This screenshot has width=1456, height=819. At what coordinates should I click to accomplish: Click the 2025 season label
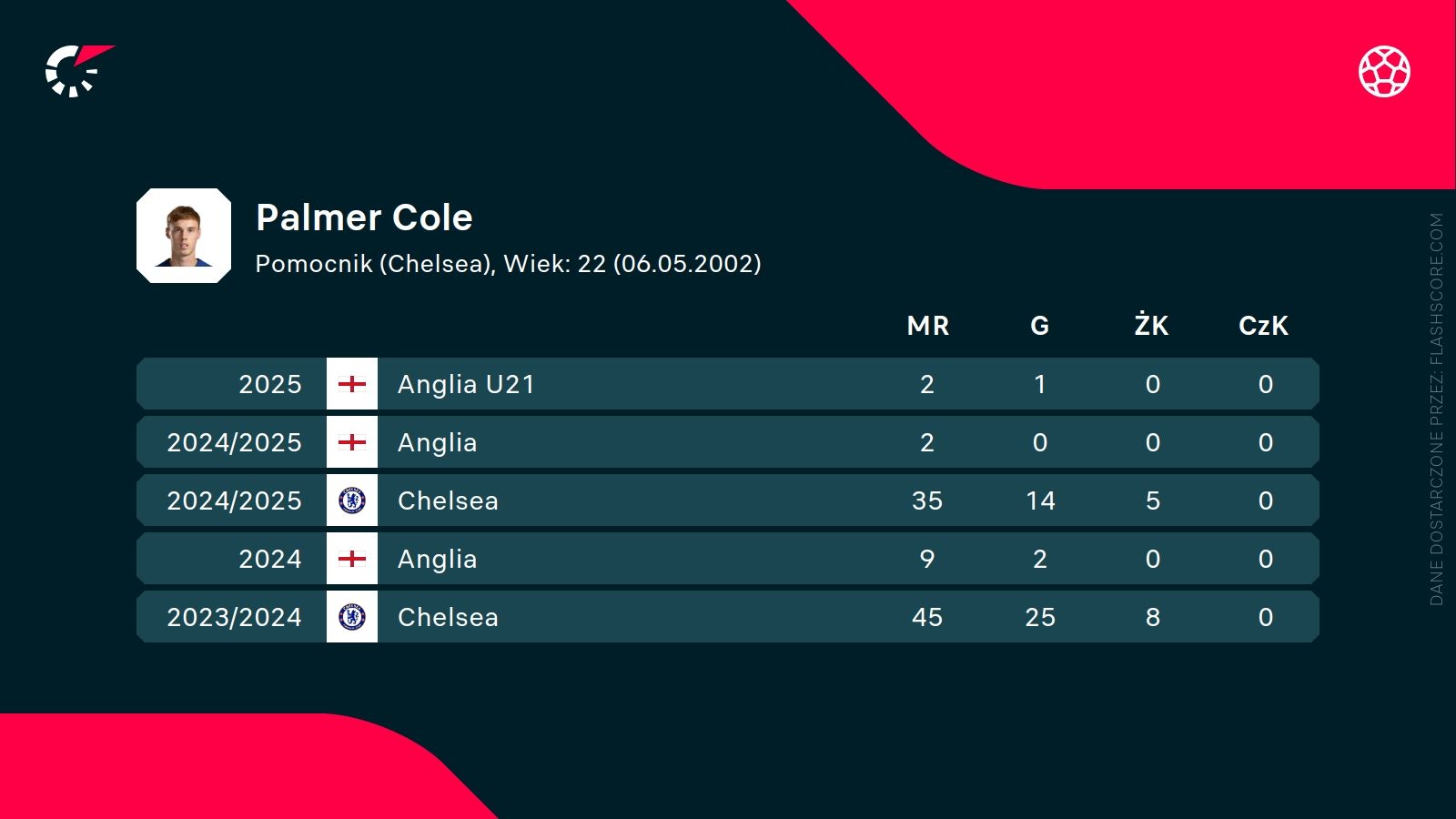[269, 384]
